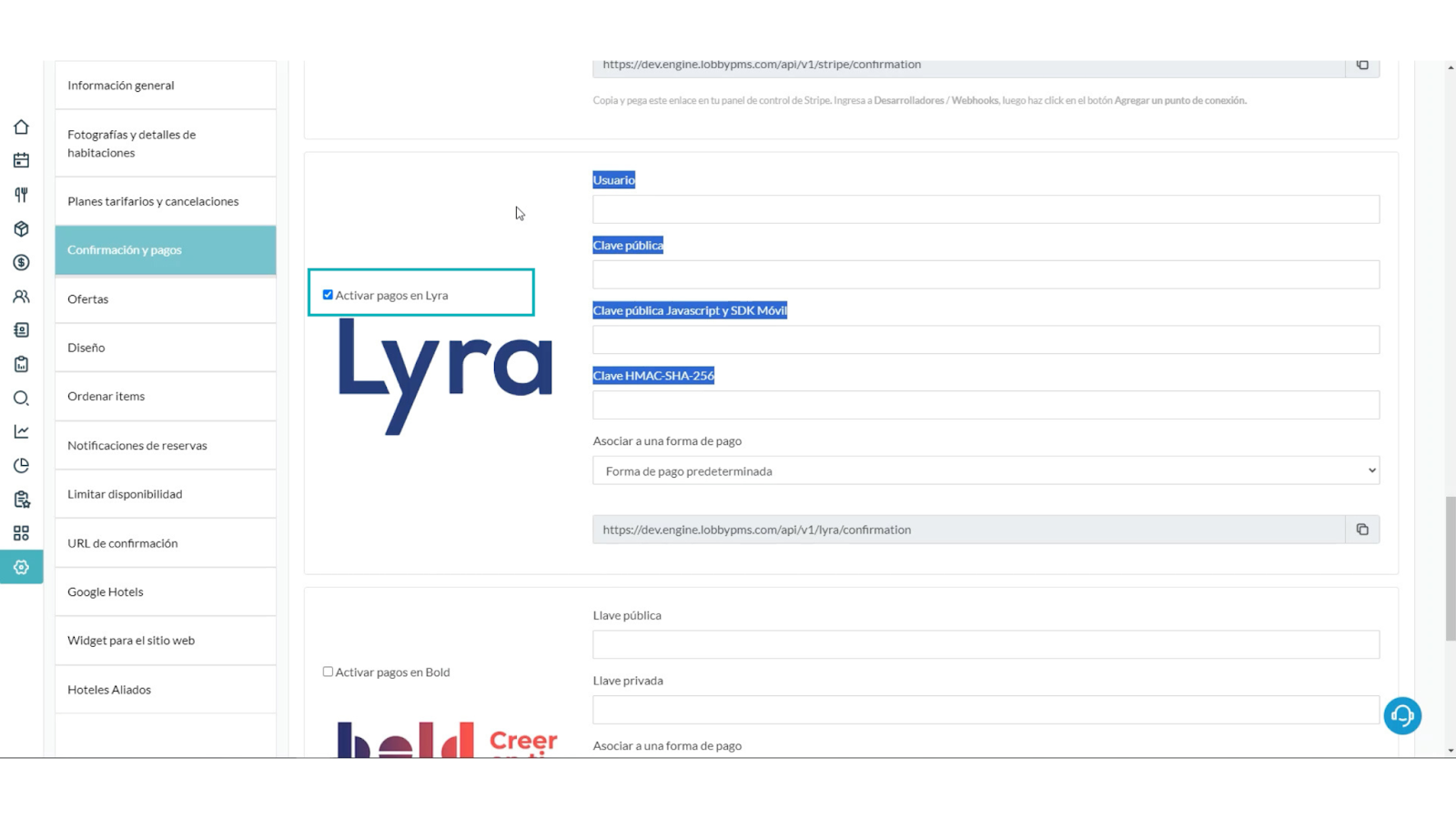Open the Ofertas section

[x=166, y=298]
